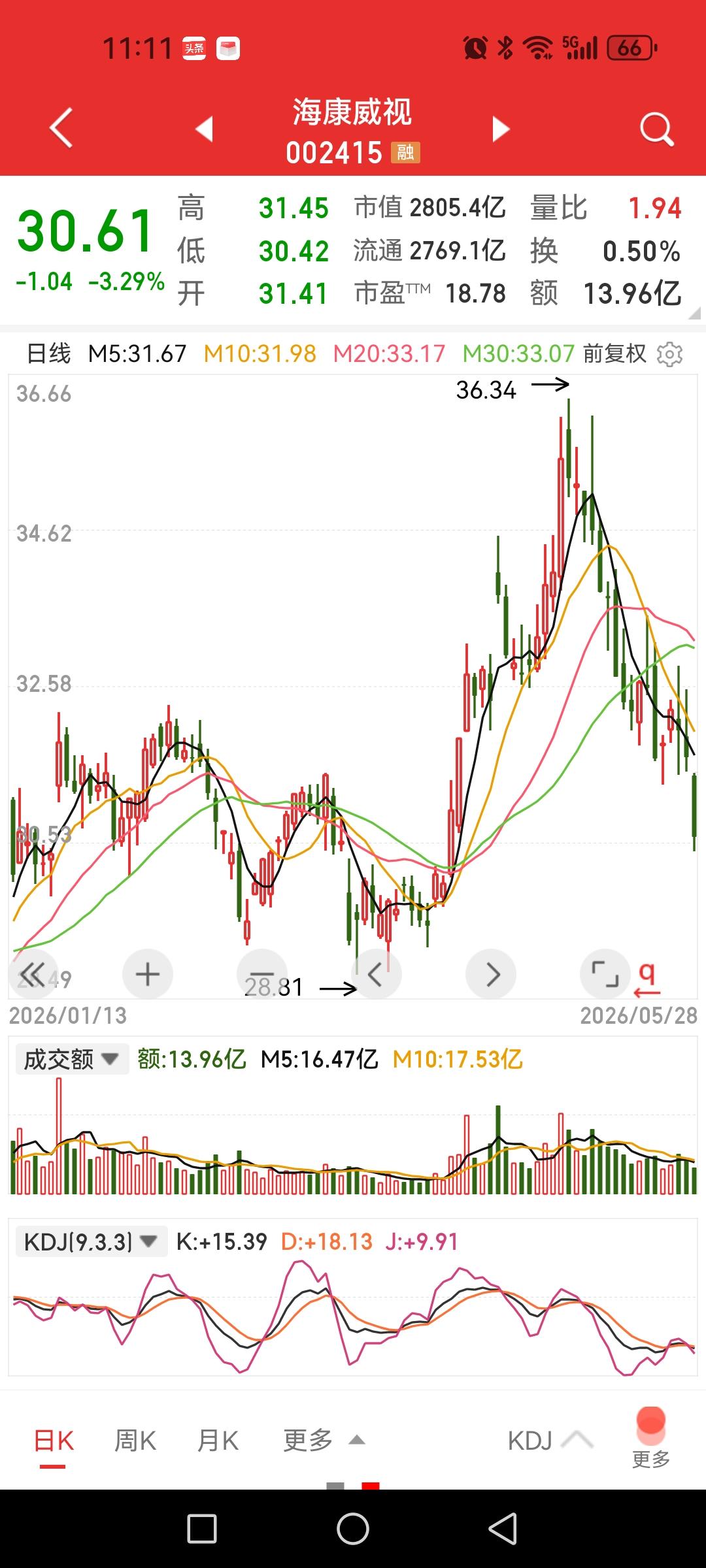The image size is (706, 1568).
Task: Move chart left with round chevron button
Action: coord(376,974)
